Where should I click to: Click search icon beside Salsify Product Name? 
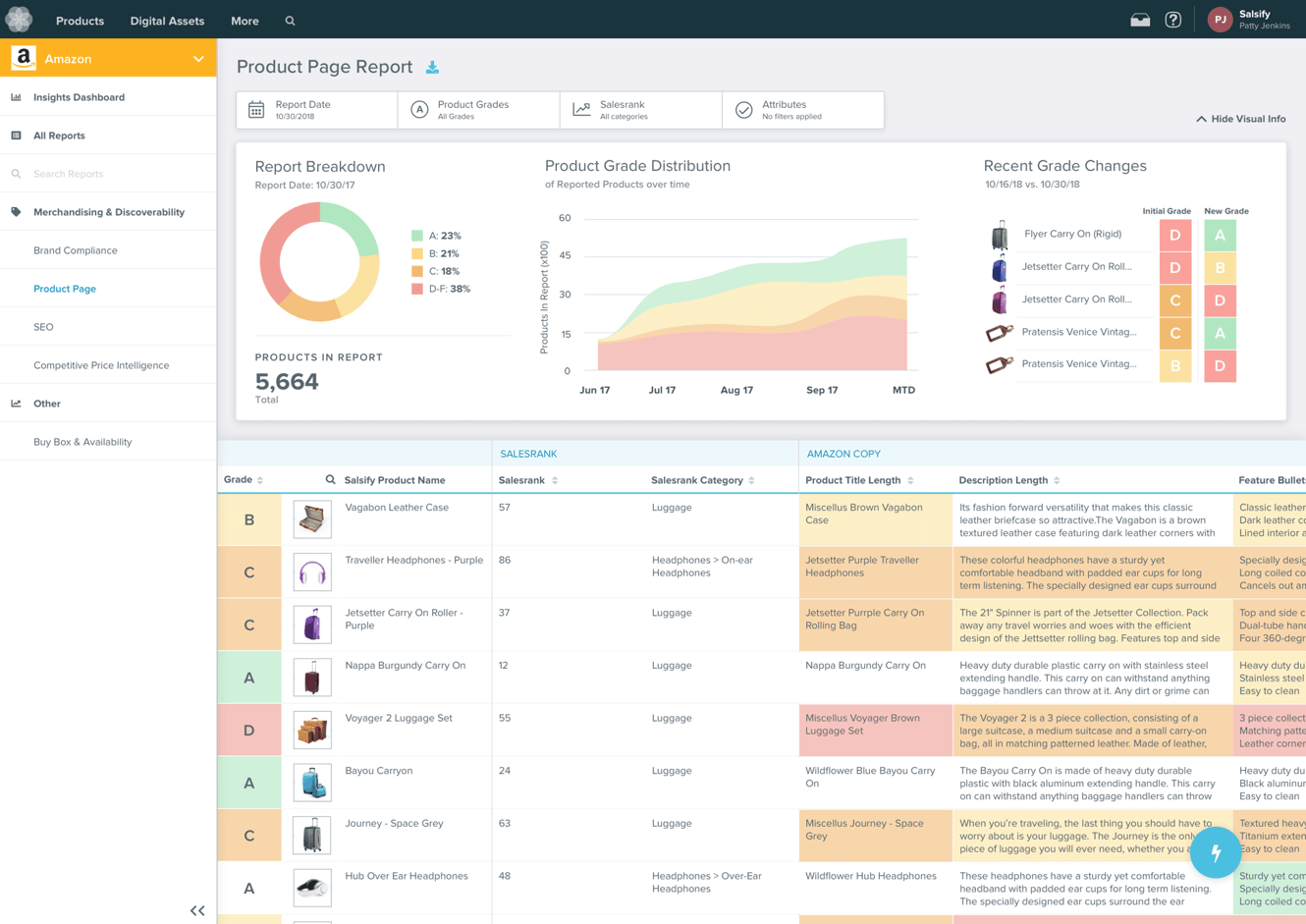click(x=330, y=480)
